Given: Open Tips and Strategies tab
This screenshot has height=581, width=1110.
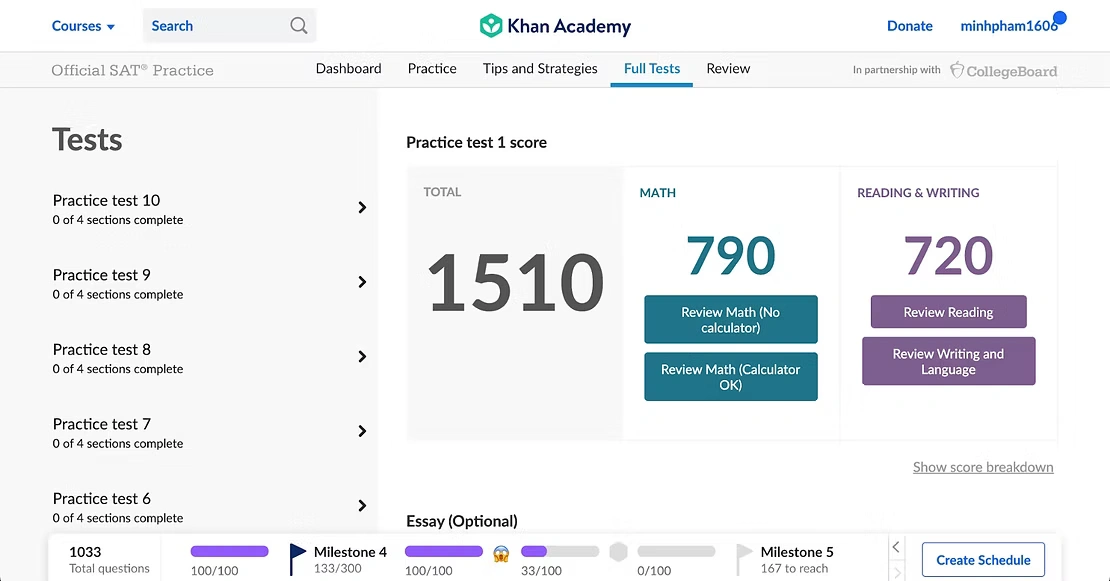Looking at the screenshot, I should [x=540, y=69].
